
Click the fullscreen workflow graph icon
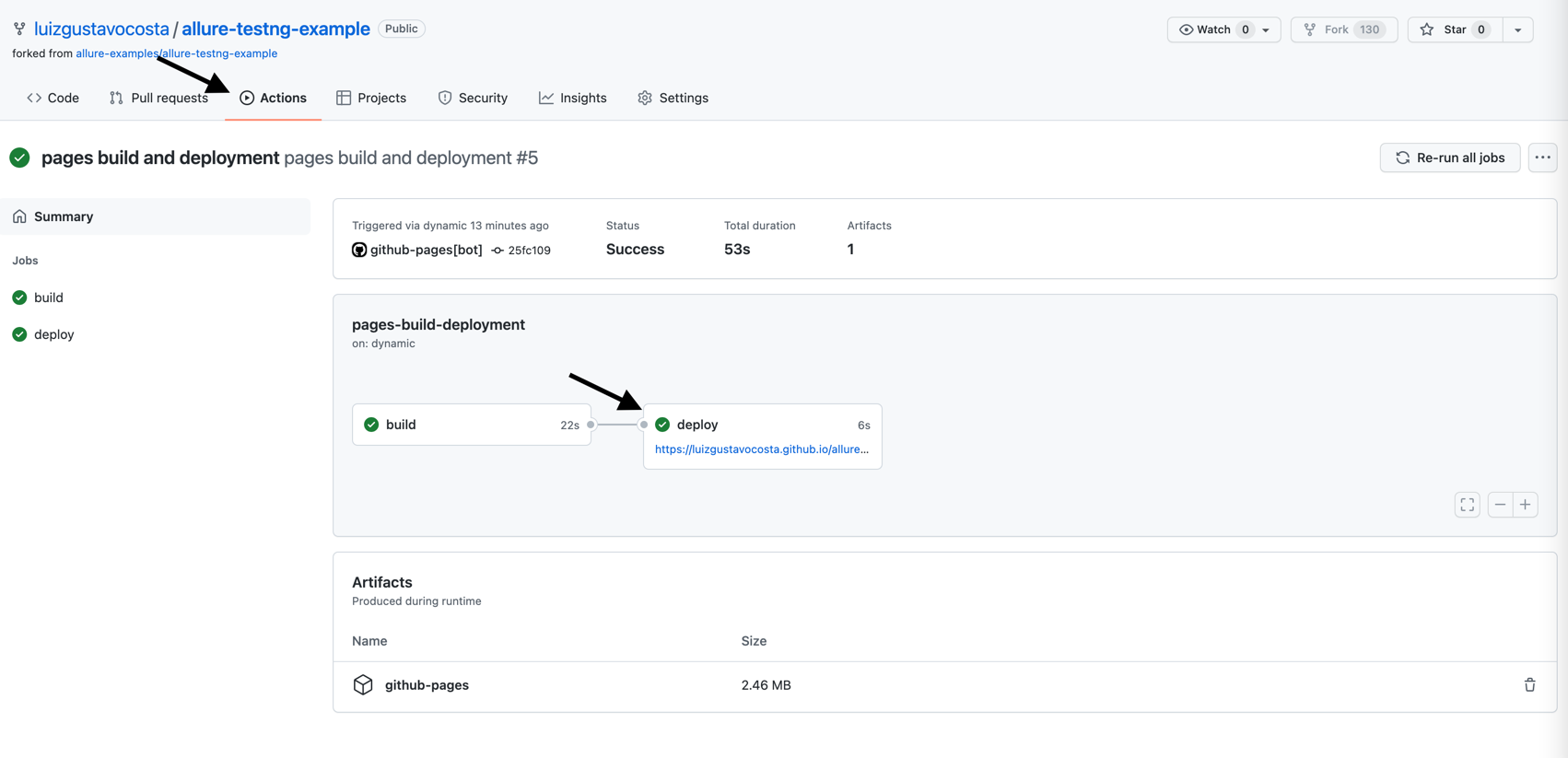tap(1468, 505)
